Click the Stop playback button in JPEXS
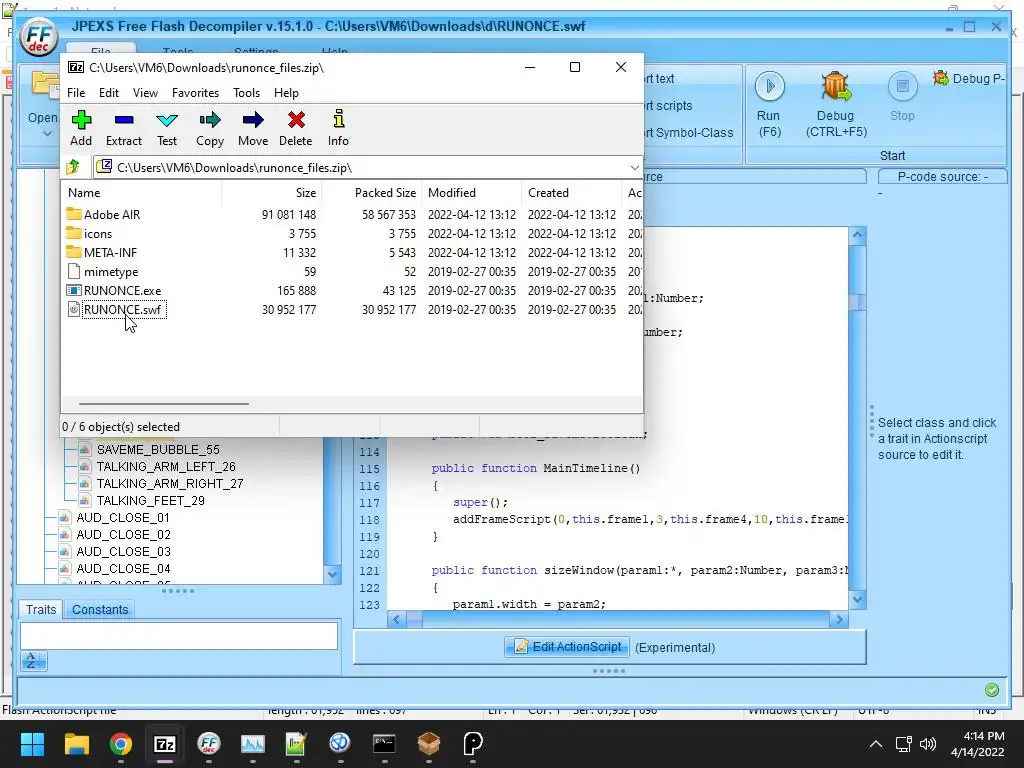 pyautogui.click(x=902, y=98)
